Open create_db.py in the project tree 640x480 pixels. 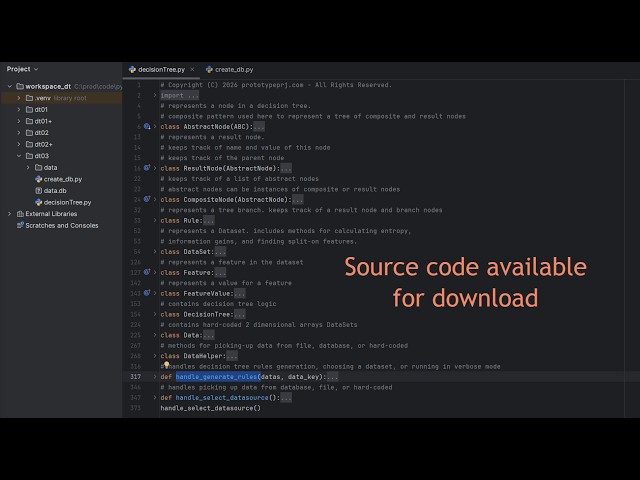[63, 179]
